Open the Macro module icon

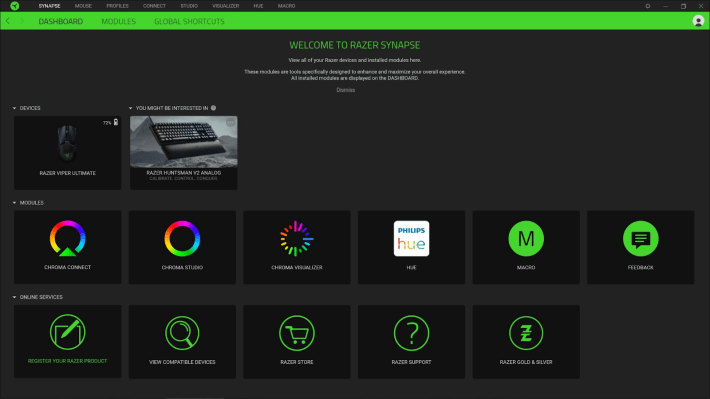526,239
